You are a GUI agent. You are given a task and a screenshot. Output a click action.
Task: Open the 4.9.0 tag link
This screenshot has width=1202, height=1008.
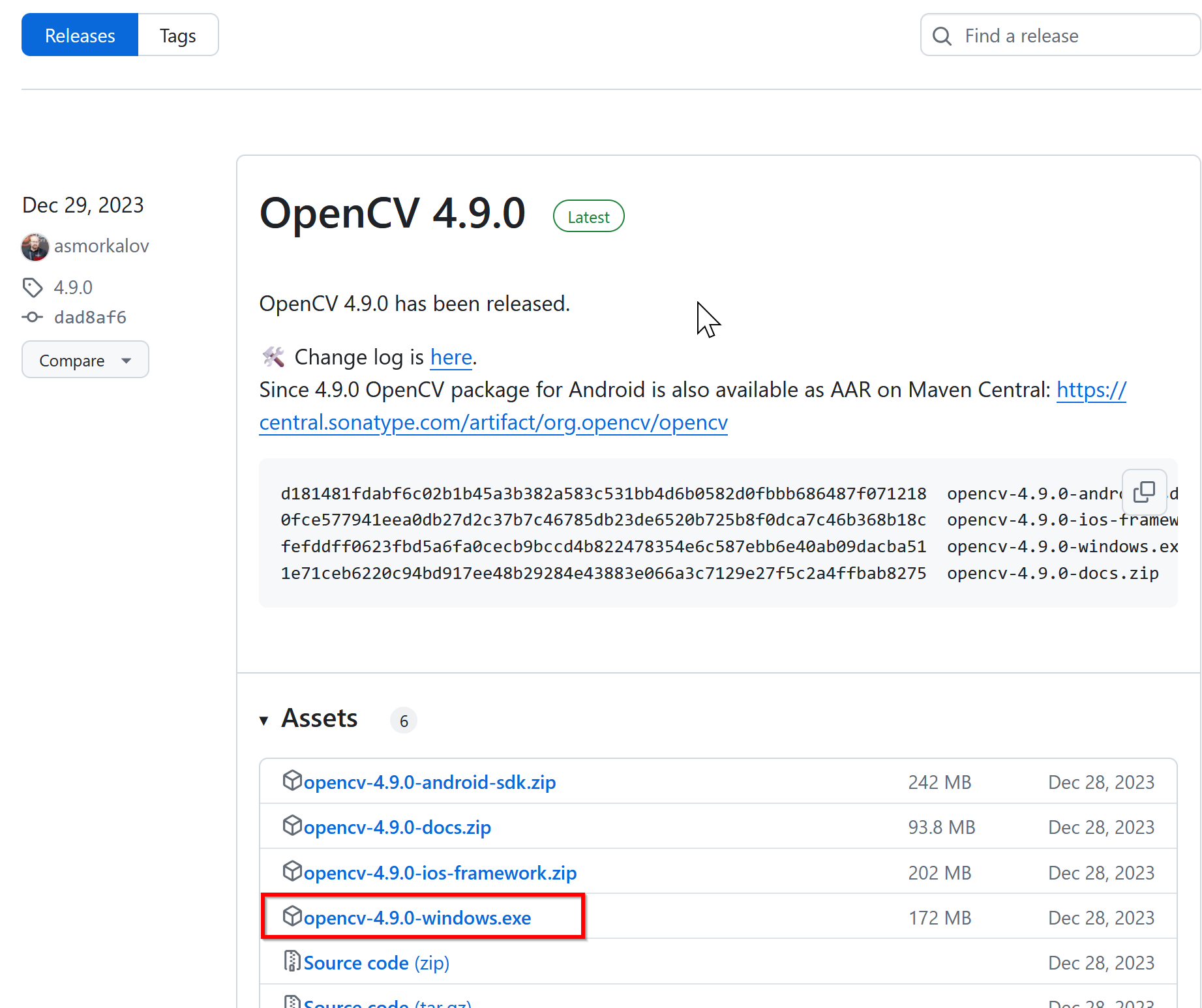(x=73, y=287)
